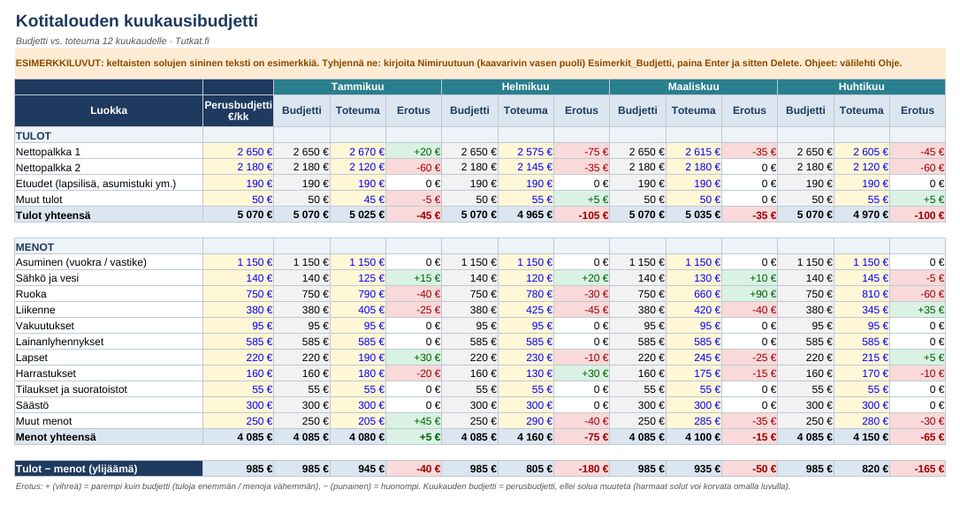Click Liikenne Helmikuu Toteuma 425 €

pos(526,310)
